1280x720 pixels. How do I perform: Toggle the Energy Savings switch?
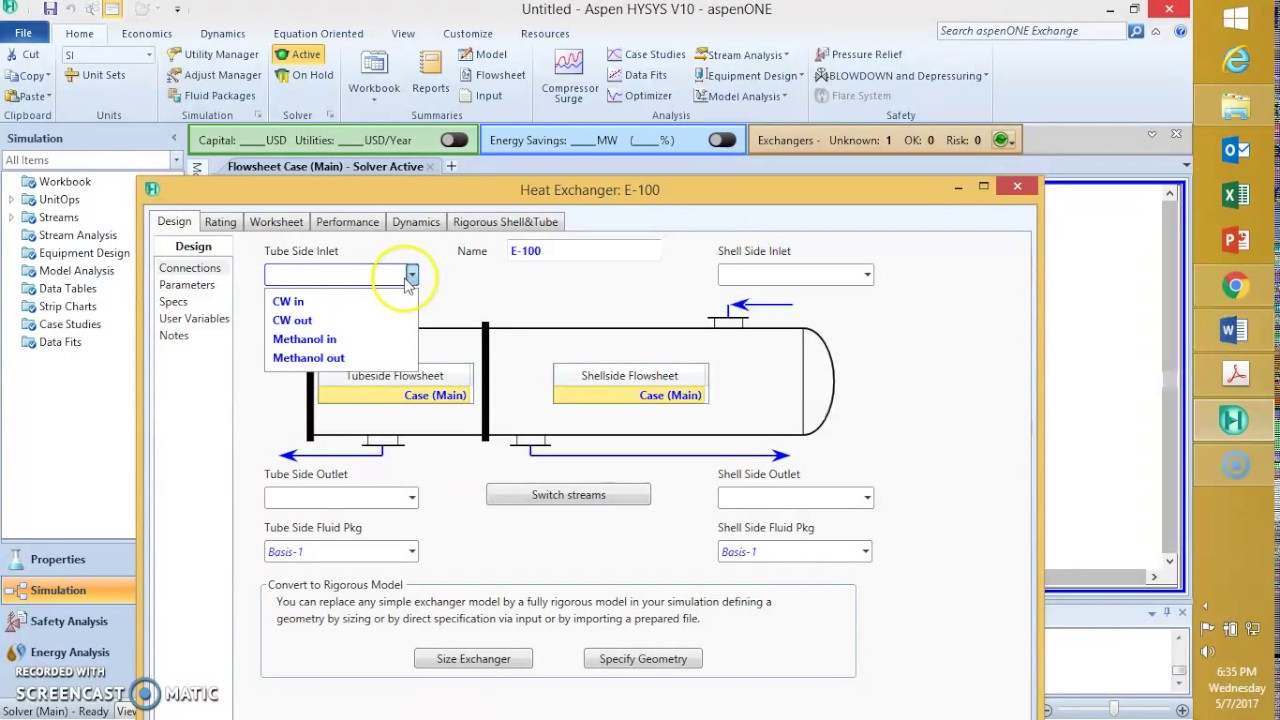click(x=722, y=141)
